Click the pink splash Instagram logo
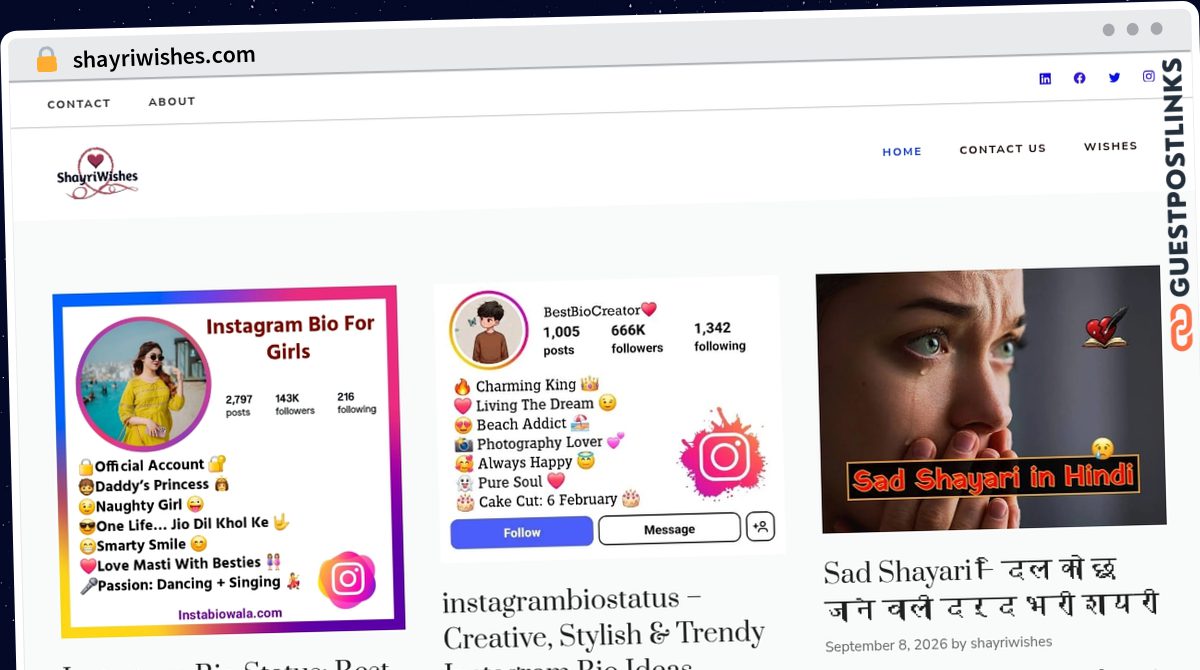1200x670 pixels. (x=724, y=458)
